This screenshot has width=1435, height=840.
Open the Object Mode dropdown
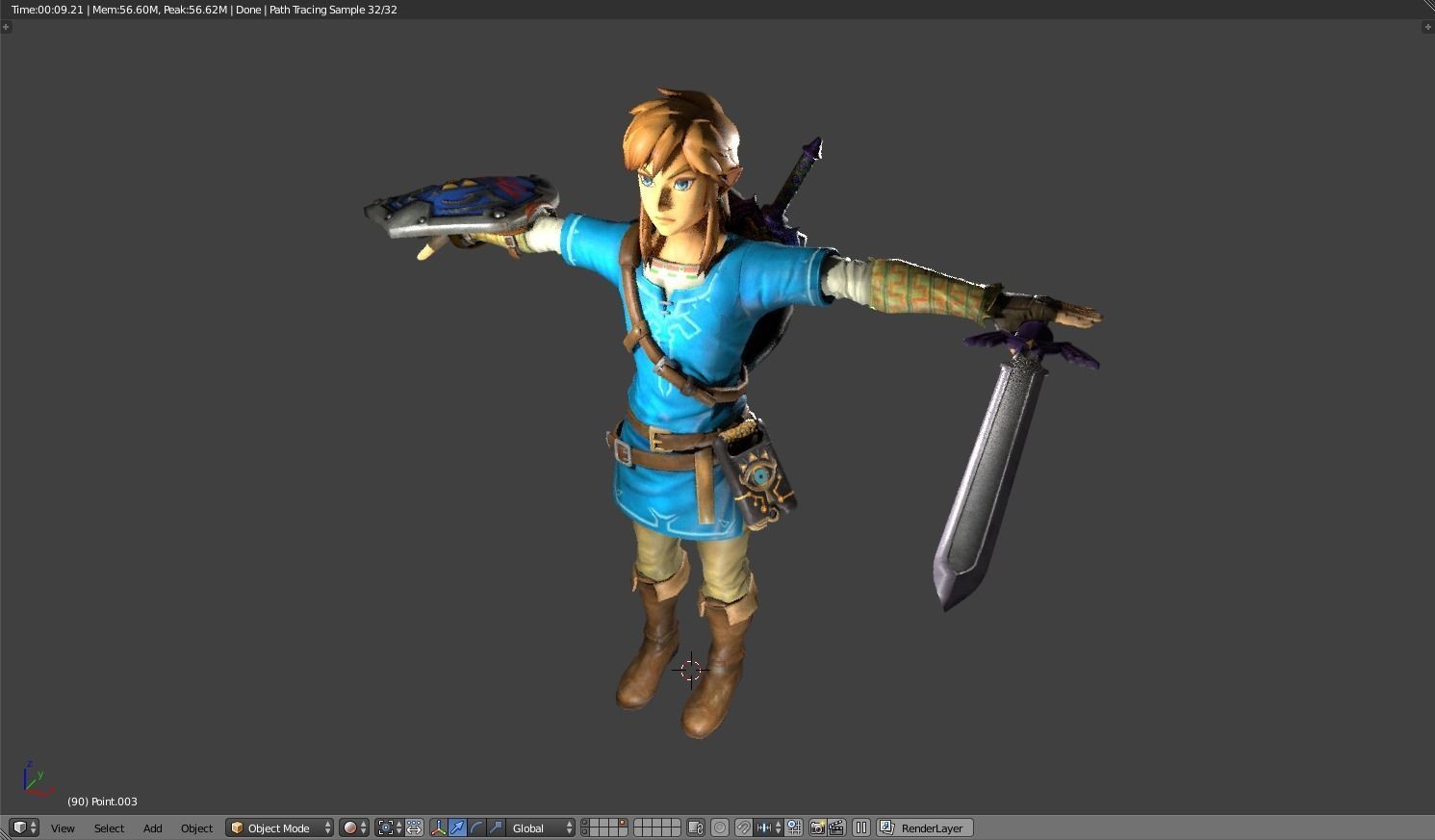[x=280, y=827]
